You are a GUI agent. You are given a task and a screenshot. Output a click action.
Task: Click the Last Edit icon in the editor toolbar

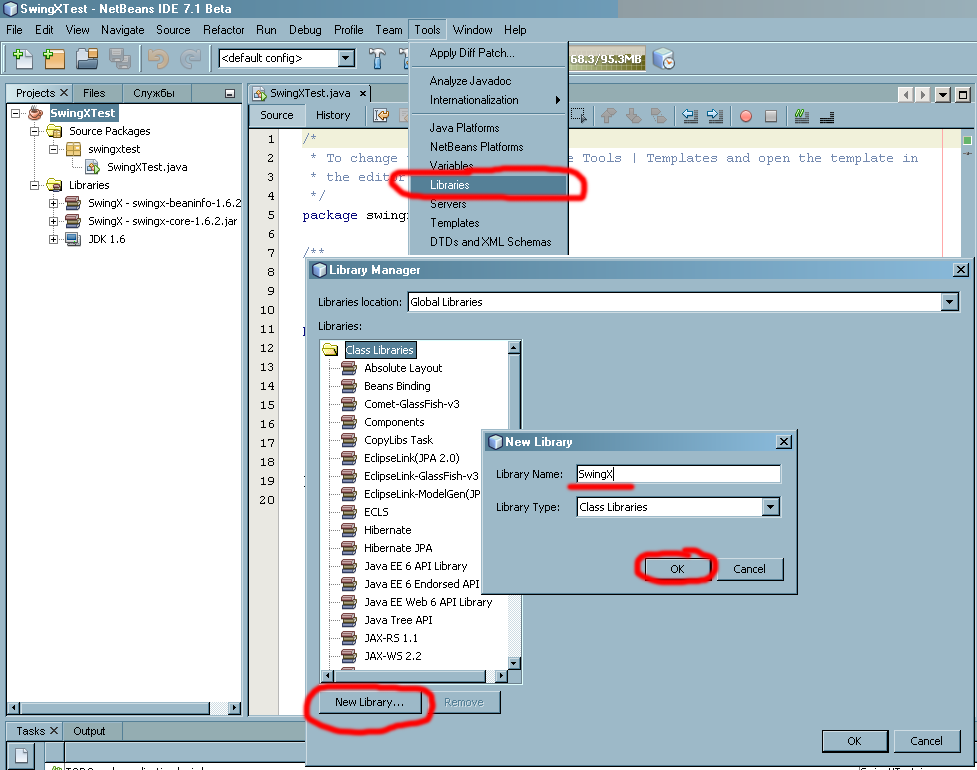tap(381, 115)
